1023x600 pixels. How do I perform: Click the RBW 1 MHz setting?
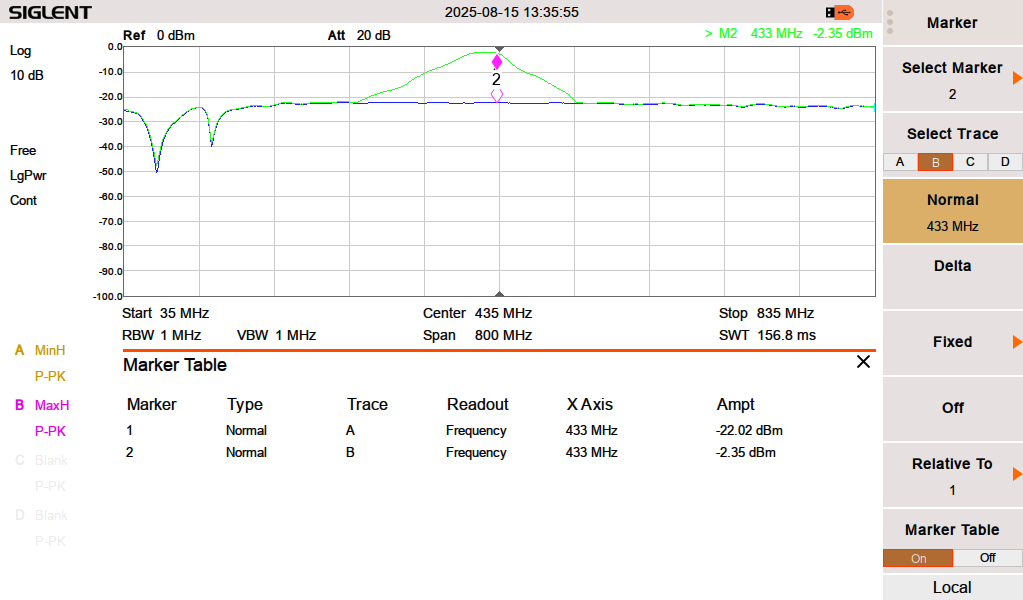(161, 335)
